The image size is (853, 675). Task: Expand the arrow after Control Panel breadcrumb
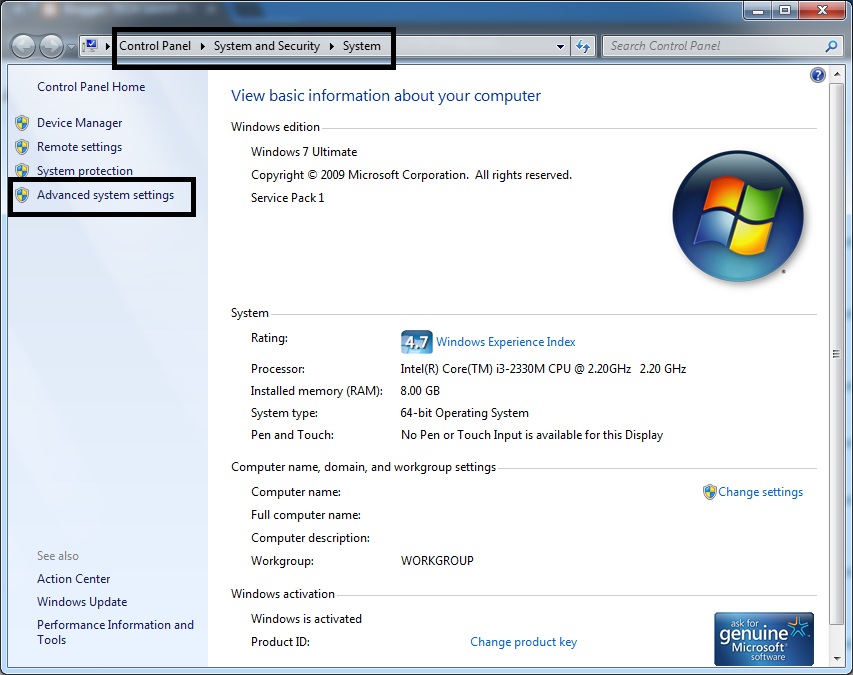[x=202, y=46]
